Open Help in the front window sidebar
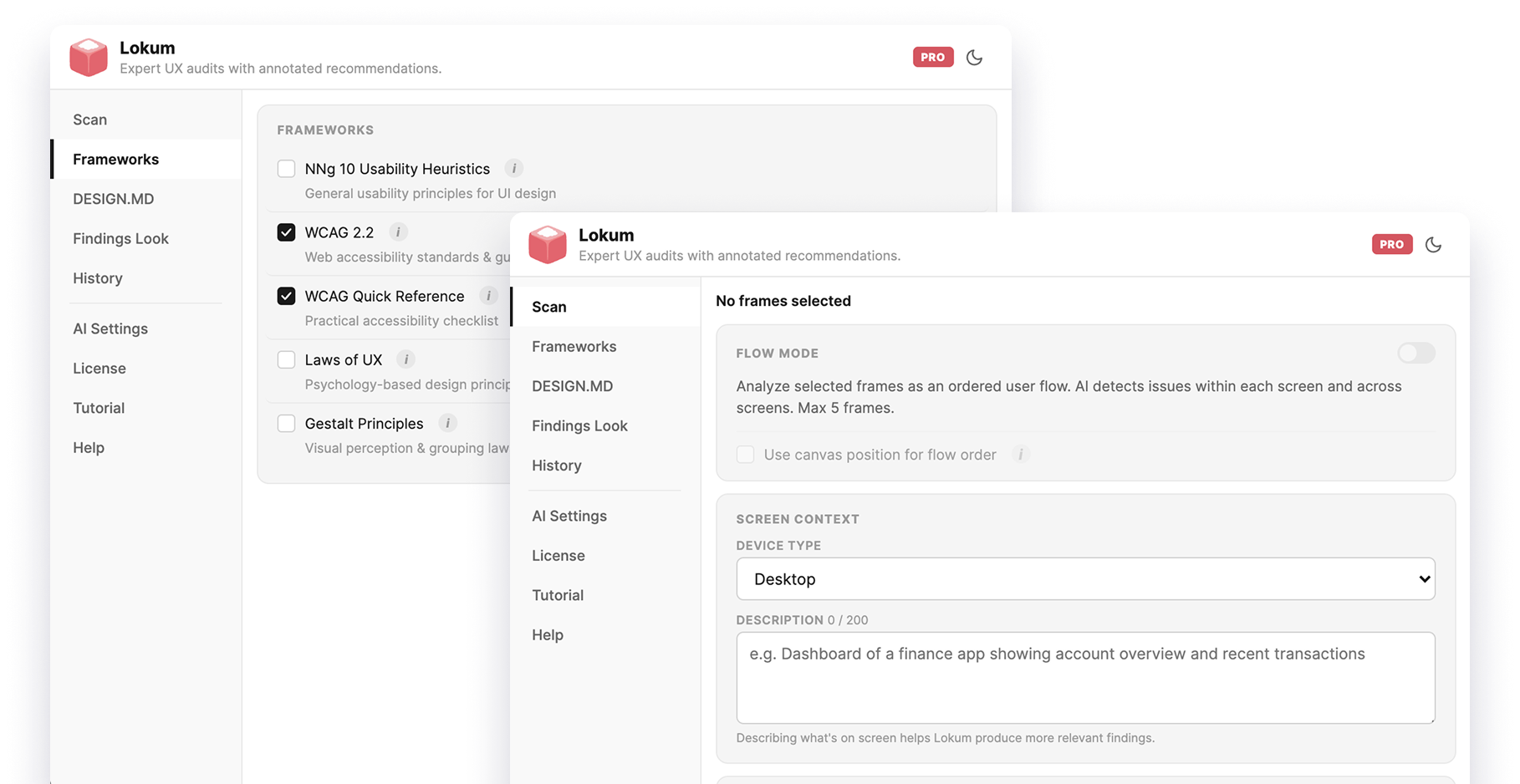Viewport: 1520px width, 784px height. click(605, 635)
